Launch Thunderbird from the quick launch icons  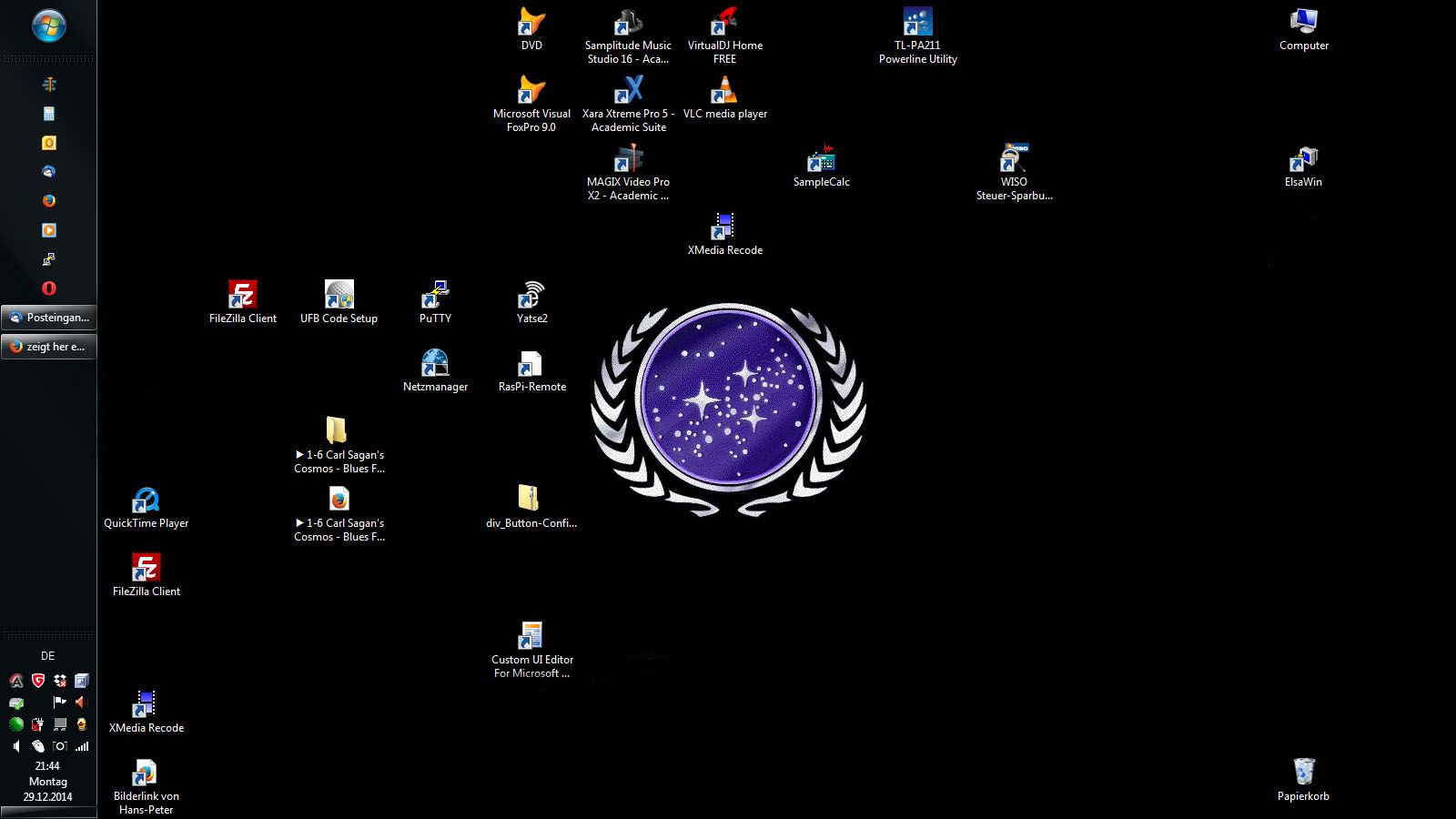pos(49,171)
